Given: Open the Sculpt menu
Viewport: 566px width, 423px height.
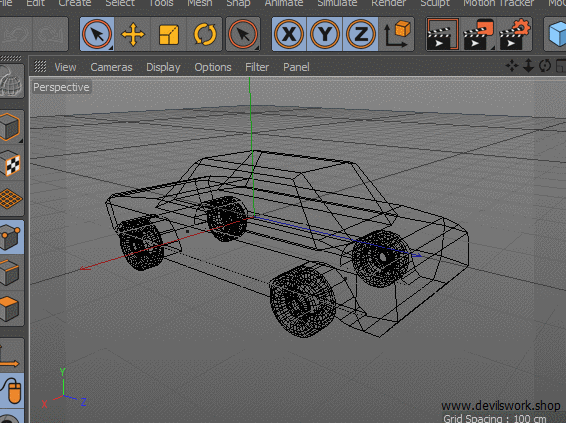Looking at the screenshot, I should 435,3.
